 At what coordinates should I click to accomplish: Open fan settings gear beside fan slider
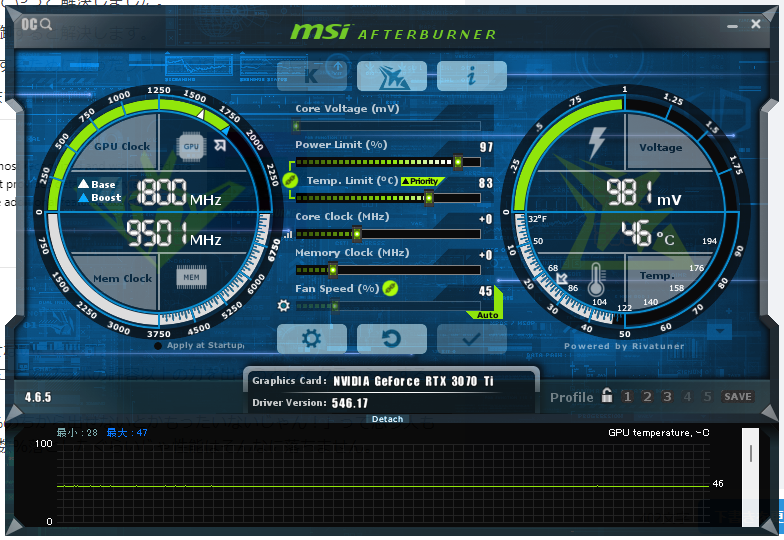[284, 306]
